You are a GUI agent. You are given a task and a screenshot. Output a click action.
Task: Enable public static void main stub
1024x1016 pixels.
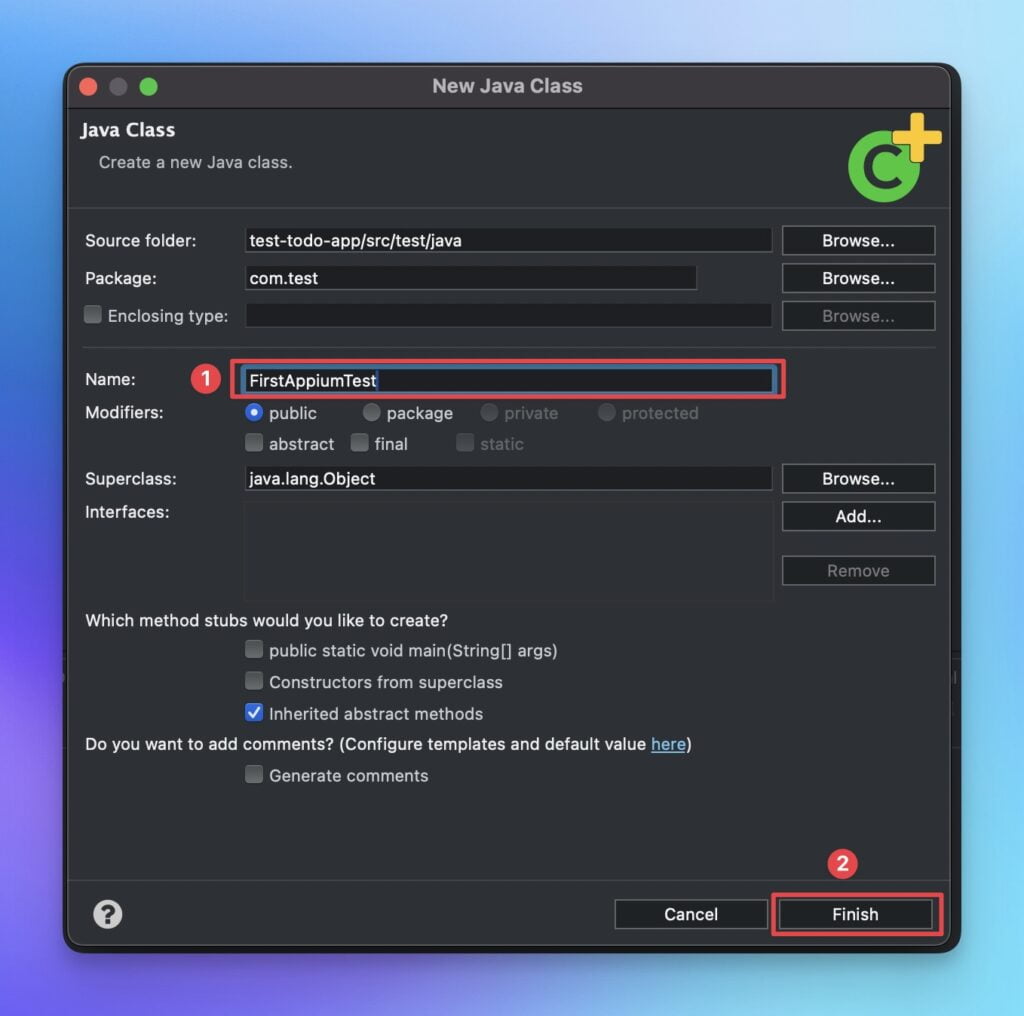click(x=254, y=650)
